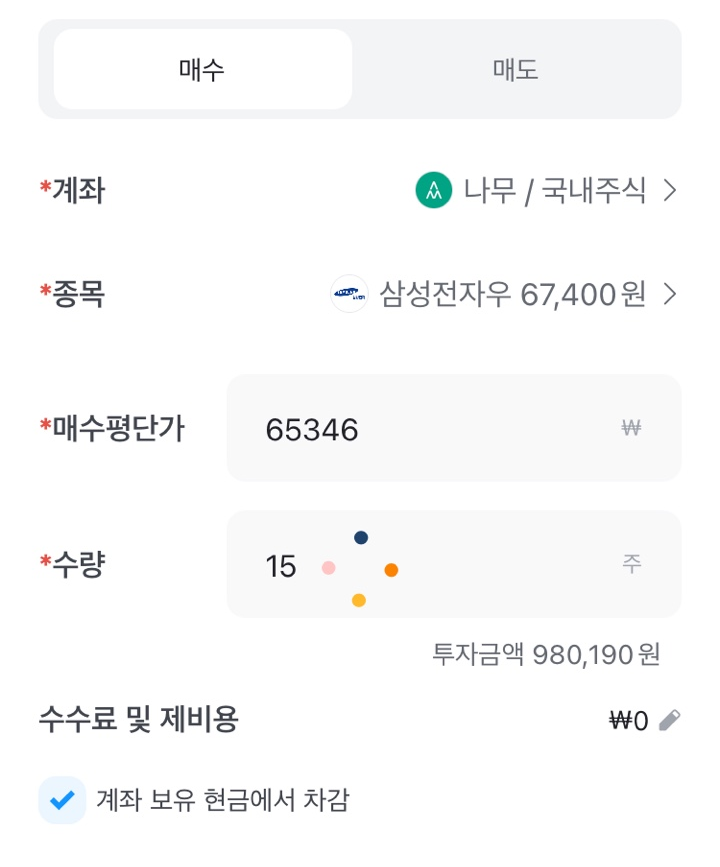The width and height of the screenshot is (720, 867).
Task: Click the yellow dot in quantity field
Action: pyautogui.click(x=359, y=600)
